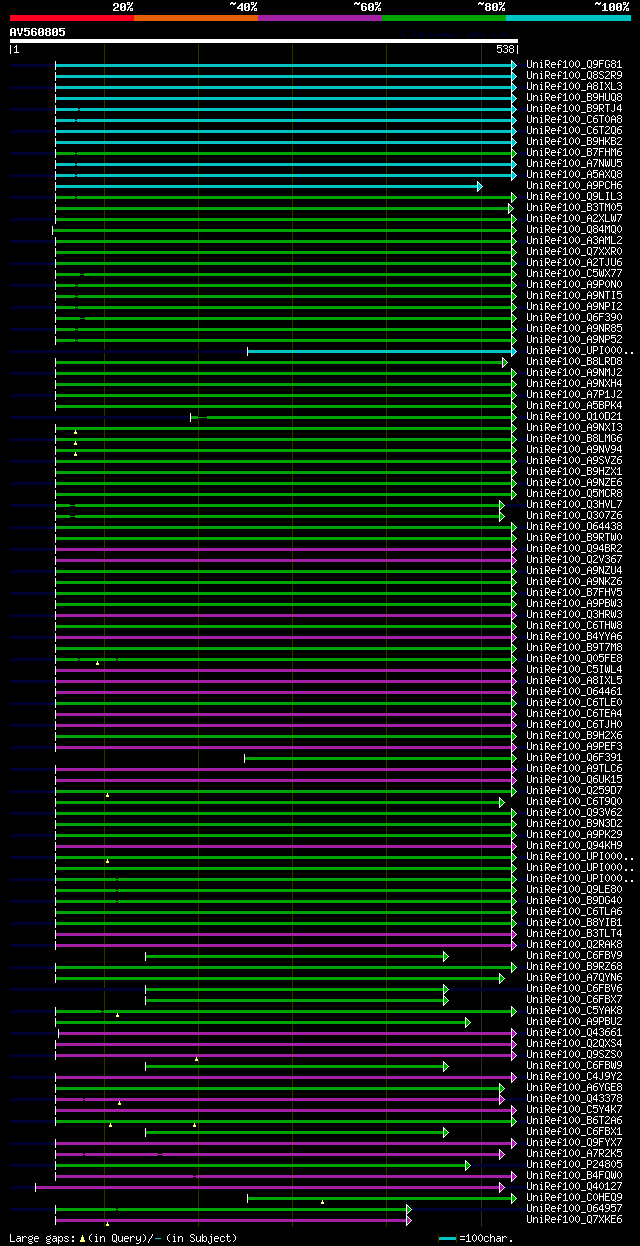
Task: Select hit UniRef100_Q307Z6
Action: [574, 516]
